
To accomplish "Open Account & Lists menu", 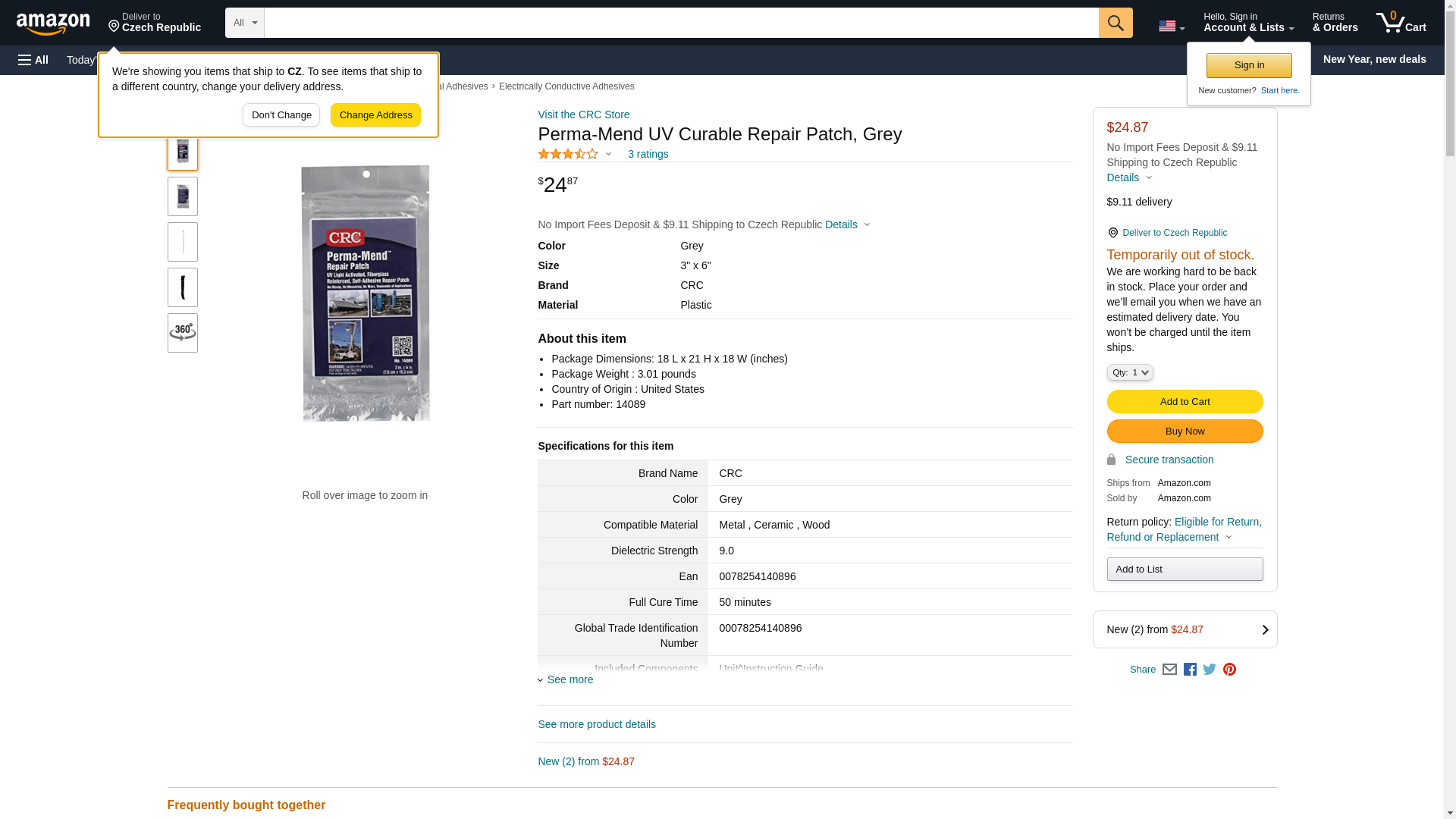I will (x=1248, y=23).
